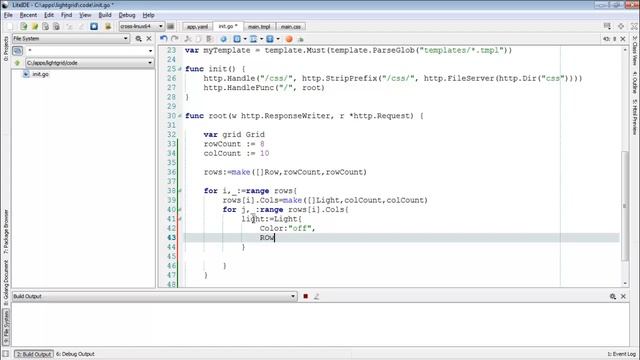Click the sync-with-editor icon in File System panel

(x=18, y=51)
